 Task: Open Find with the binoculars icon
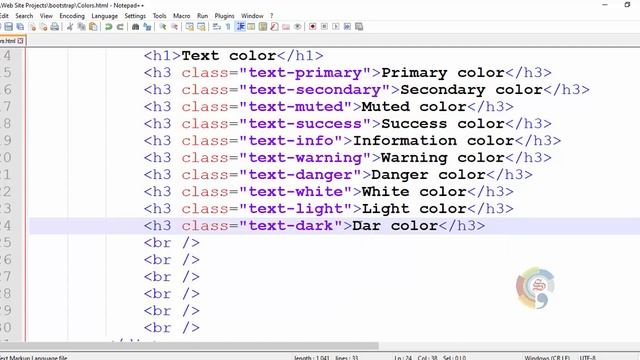pyautogui.click(x=136, y=27)
